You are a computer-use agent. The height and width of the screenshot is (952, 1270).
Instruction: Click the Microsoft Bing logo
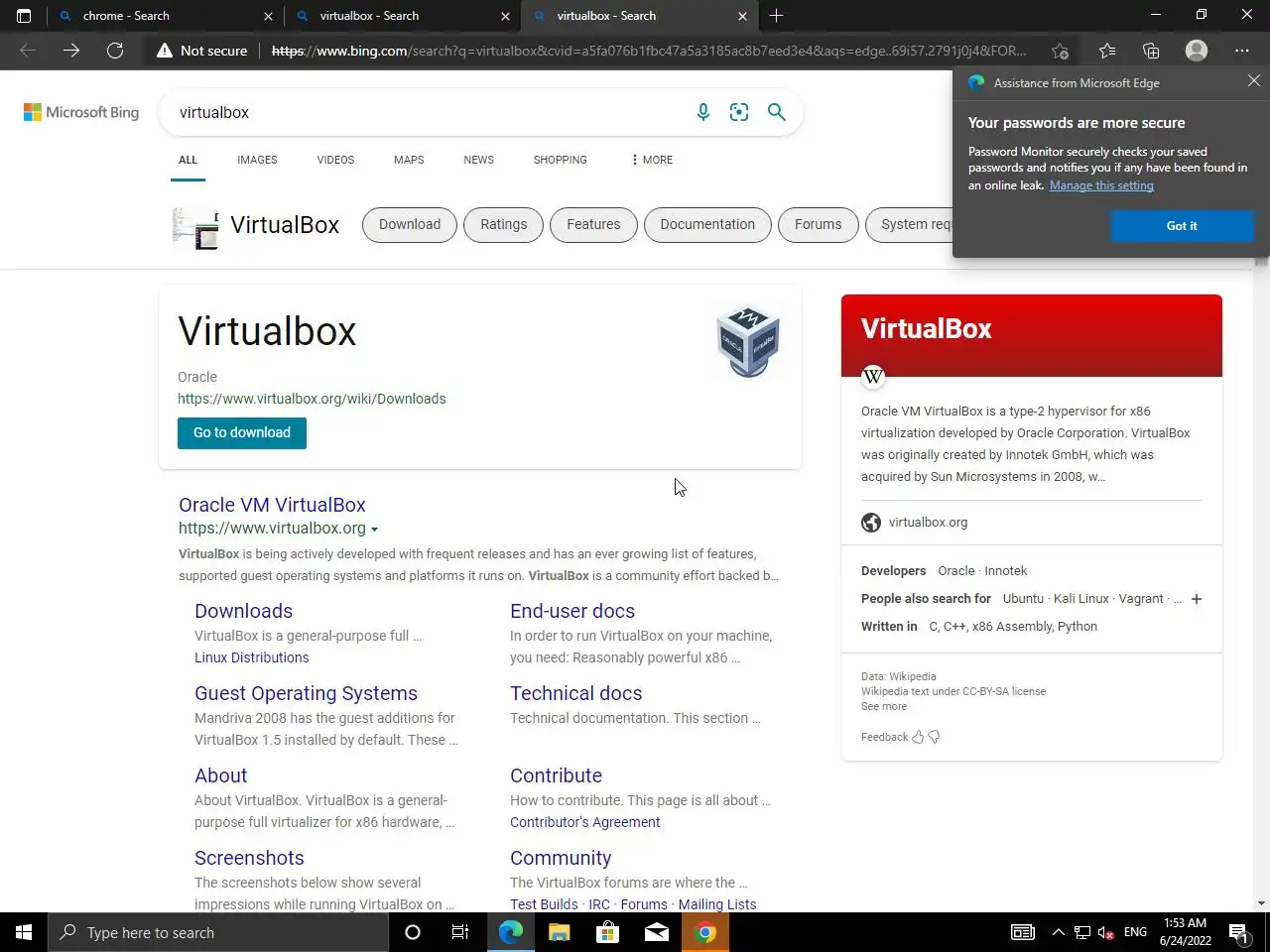click(81, 112)
